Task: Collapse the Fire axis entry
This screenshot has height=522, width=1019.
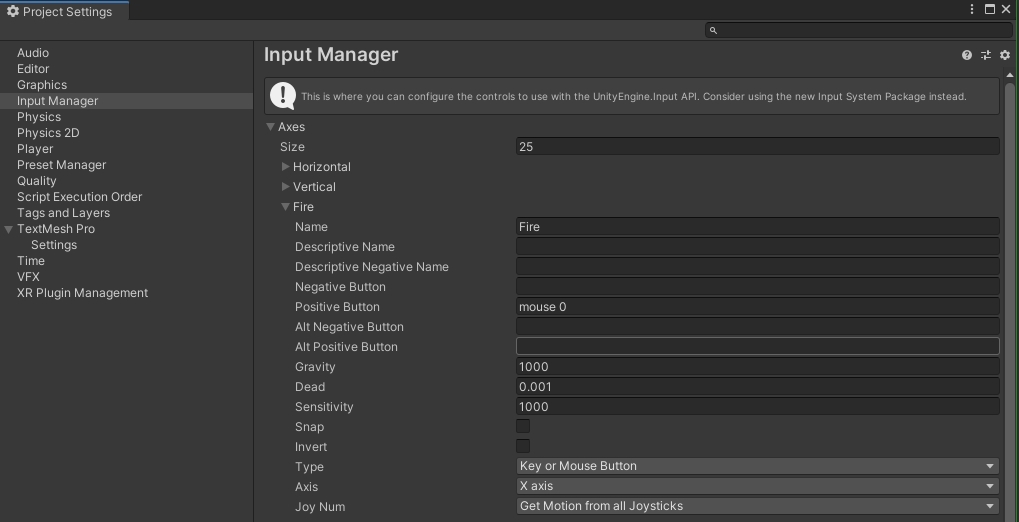Action: pos(285,207)
